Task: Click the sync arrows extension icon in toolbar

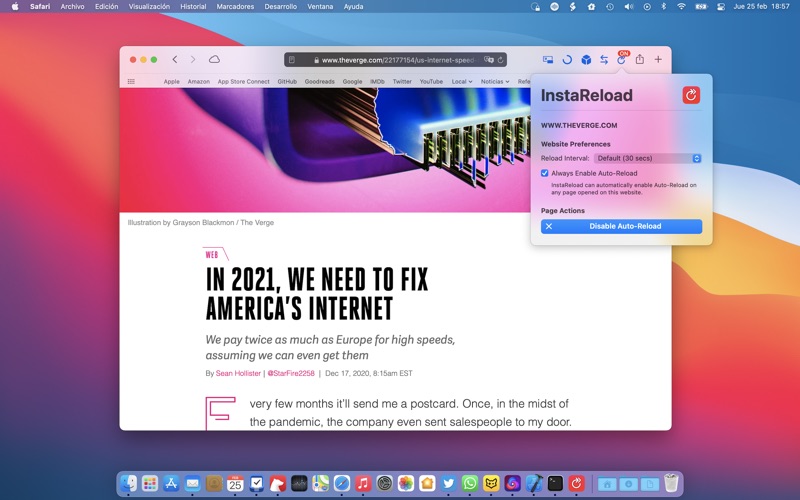Action: 604,60
